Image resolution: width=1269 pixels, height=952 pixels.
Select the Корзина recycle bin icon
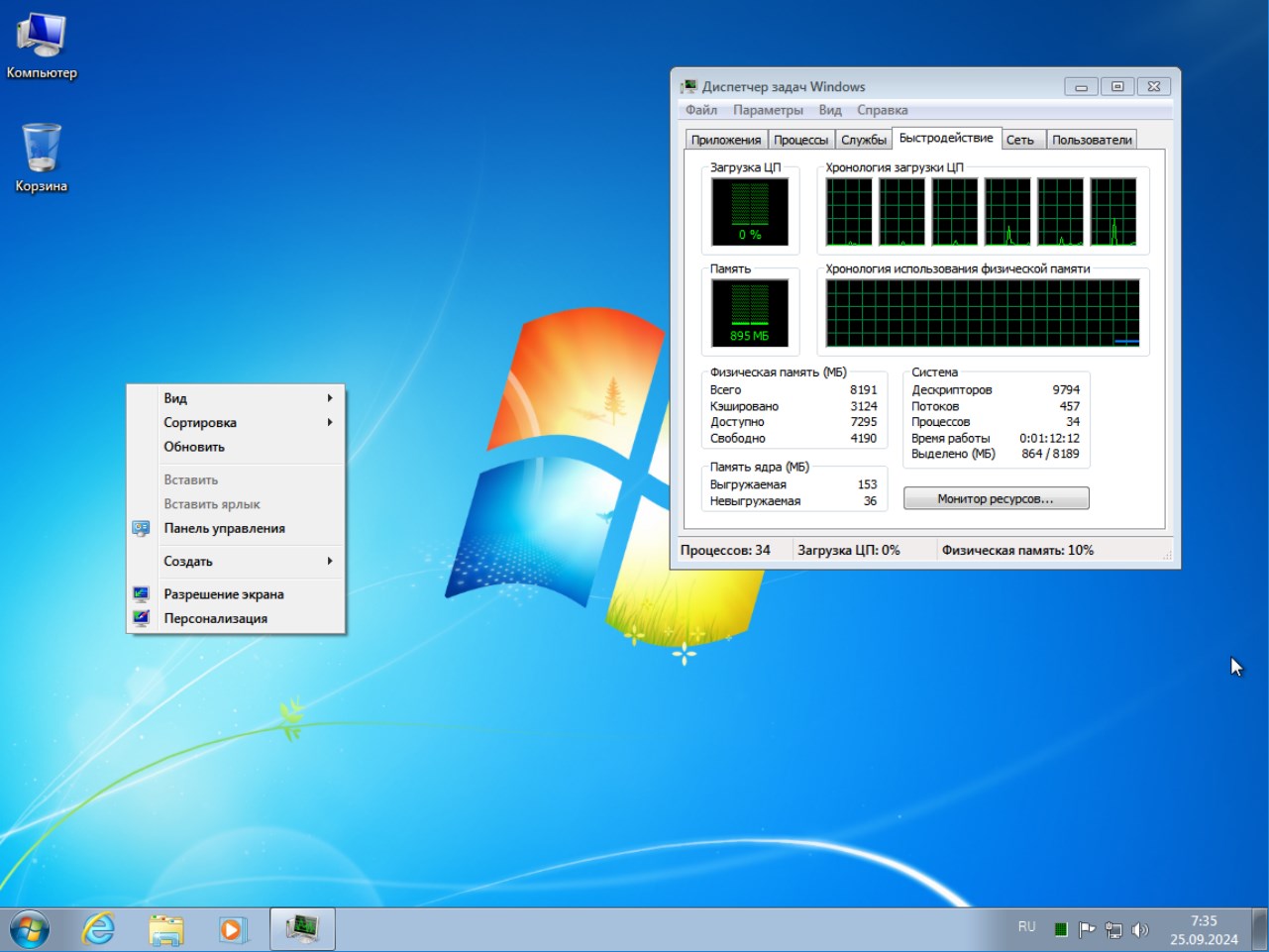point(42,159)
